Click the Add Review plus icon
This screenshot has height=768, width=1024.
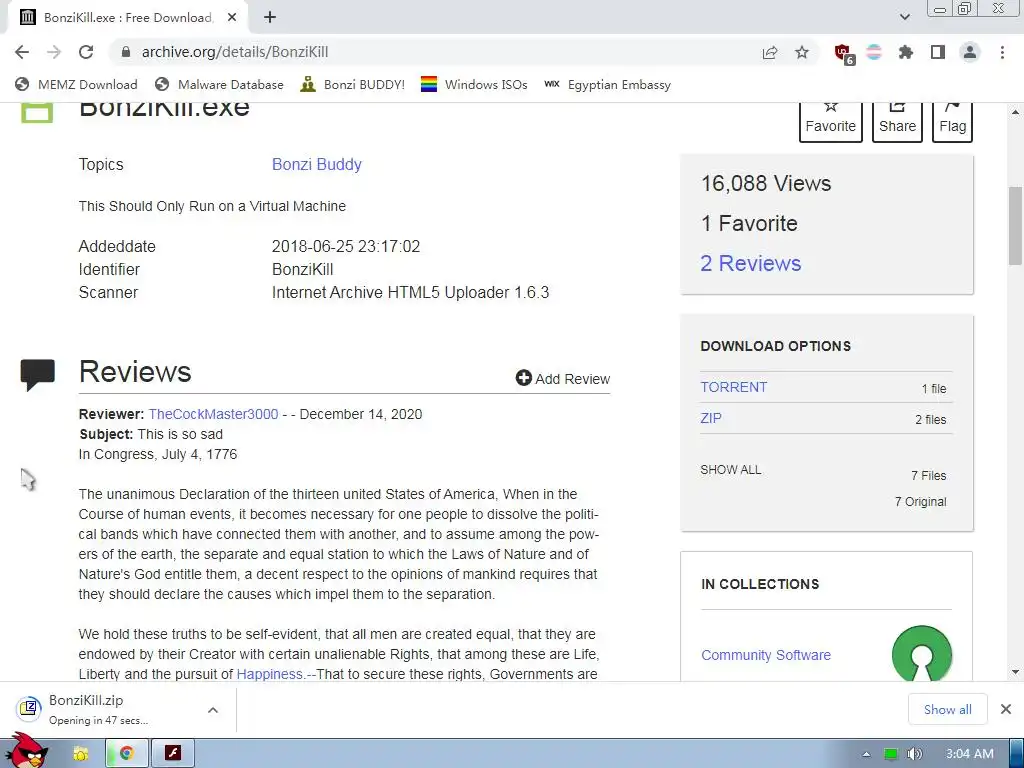coord(523,378)
